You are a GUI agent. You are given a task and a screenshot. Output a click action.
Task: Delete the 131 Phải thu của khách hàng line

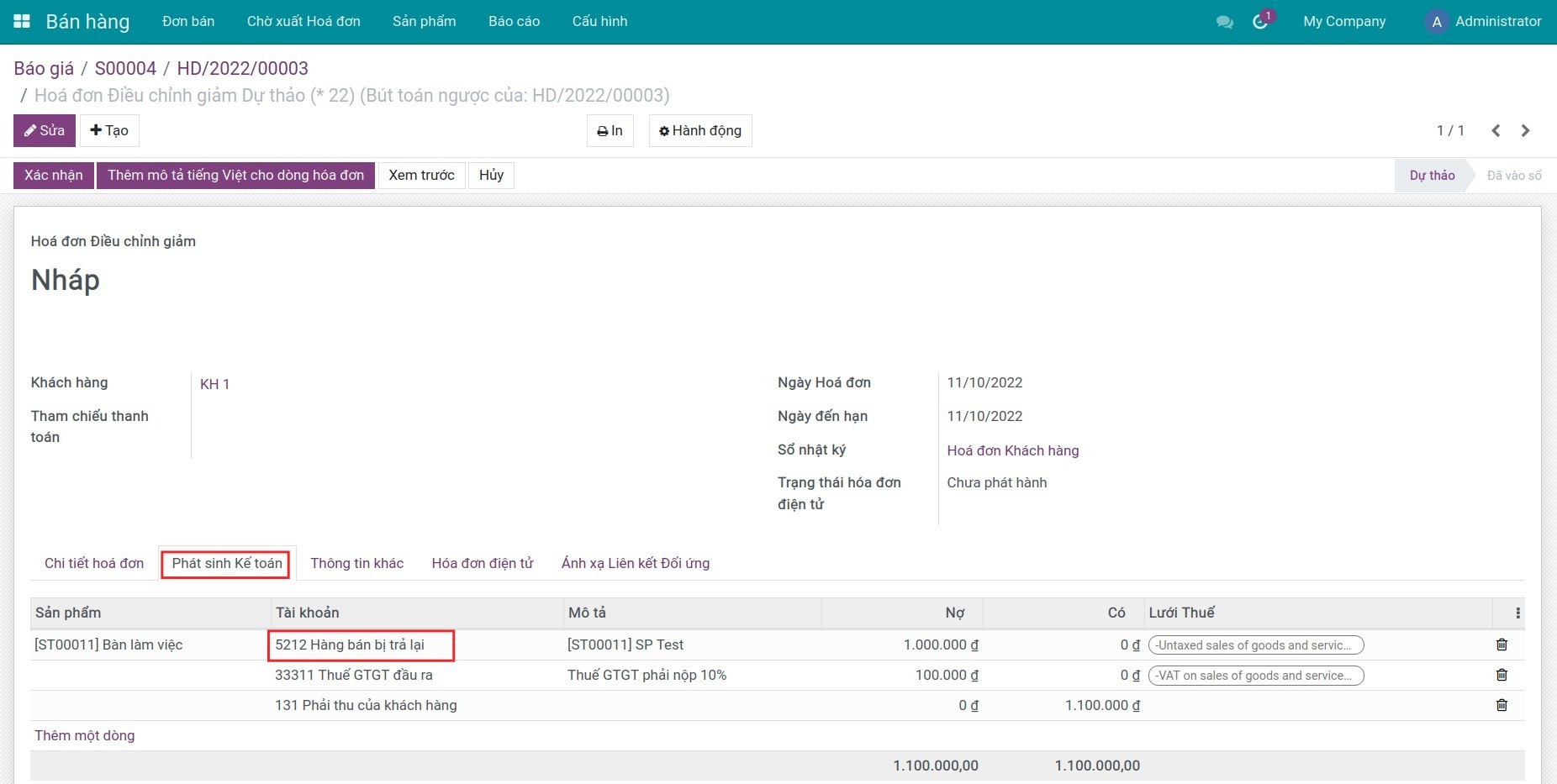pos(1502,705)
